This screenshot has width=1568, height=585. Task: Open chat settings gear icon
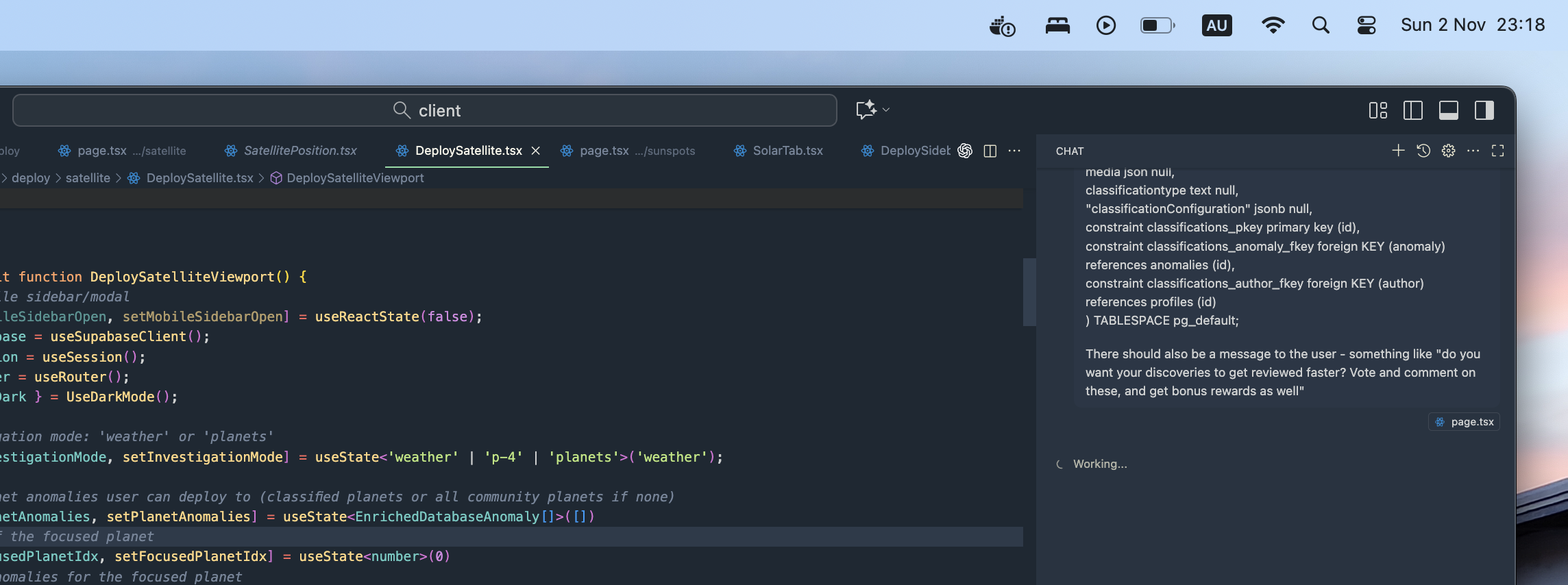1448,151
